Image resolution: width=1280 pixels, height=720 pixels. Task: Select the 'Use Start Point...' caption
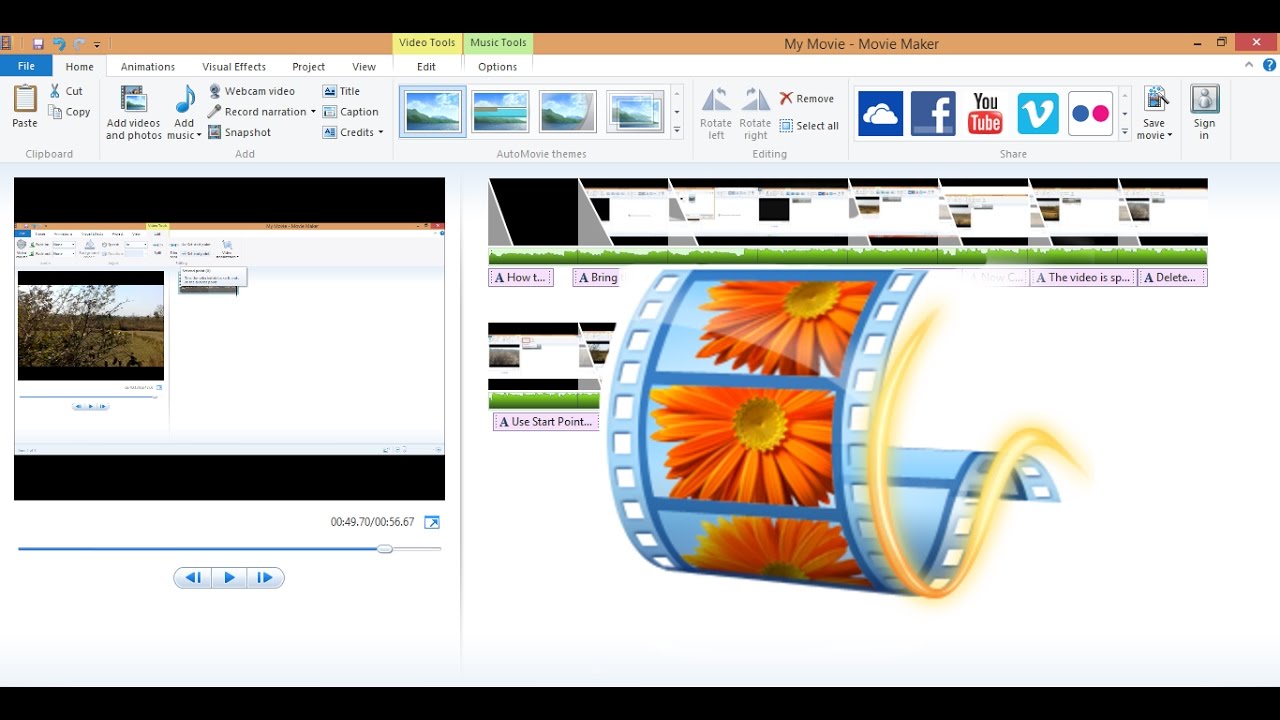(546, 422)
